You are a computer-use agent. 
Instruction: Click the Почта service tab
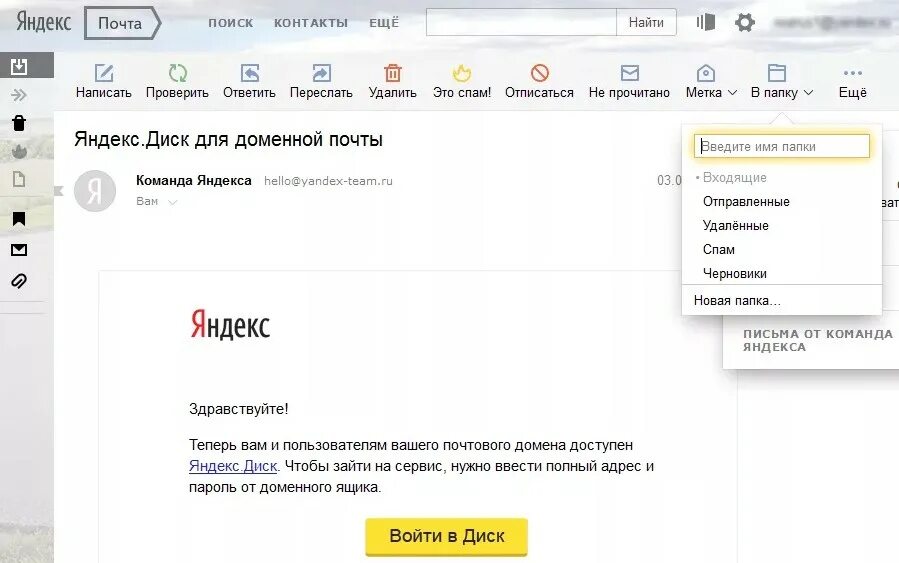(x=122, y=23)
